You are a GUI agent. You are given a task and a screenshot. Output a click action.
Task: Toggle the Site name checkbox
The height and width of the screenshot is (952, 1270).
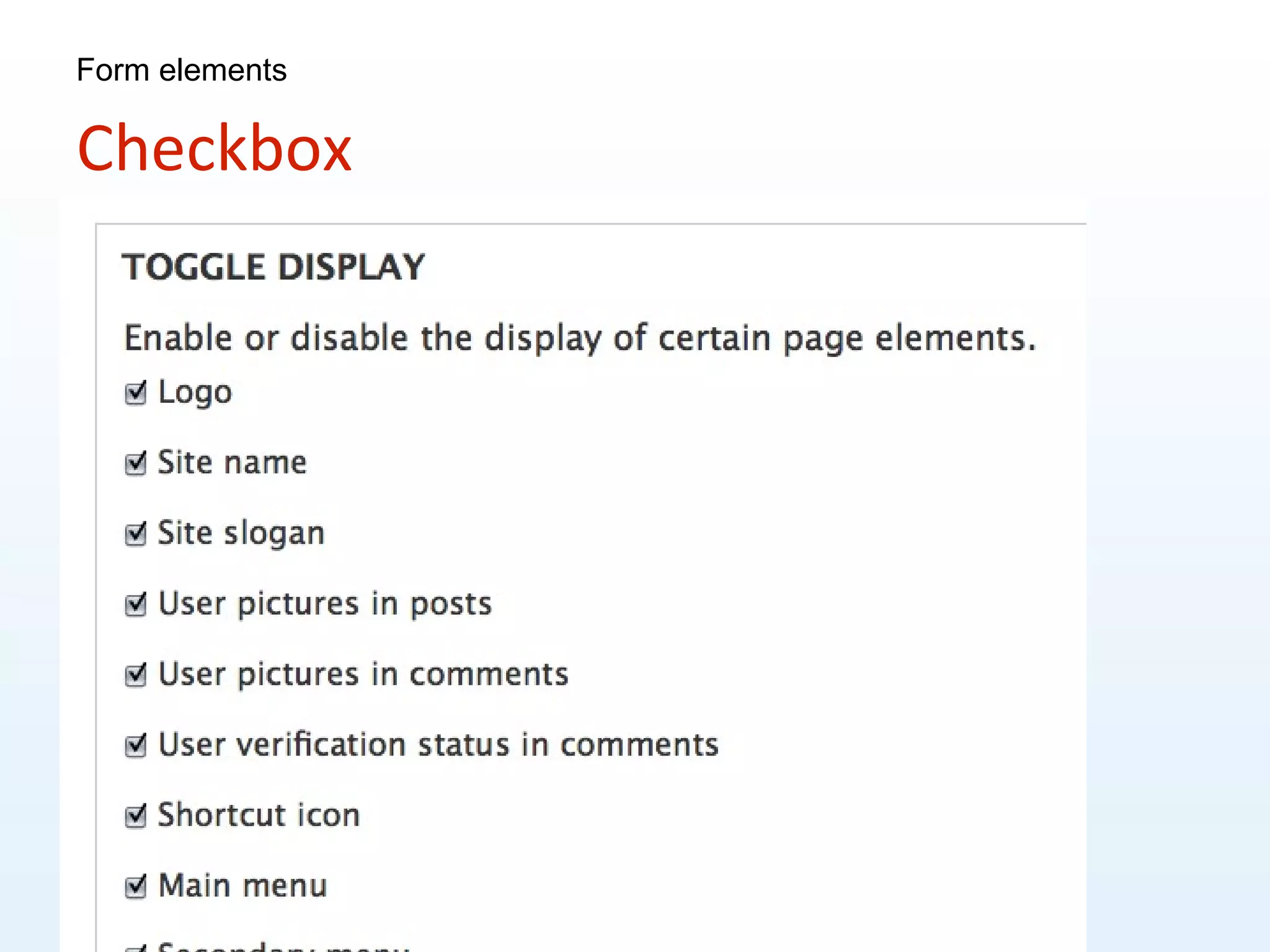click(x=135, y=463)
